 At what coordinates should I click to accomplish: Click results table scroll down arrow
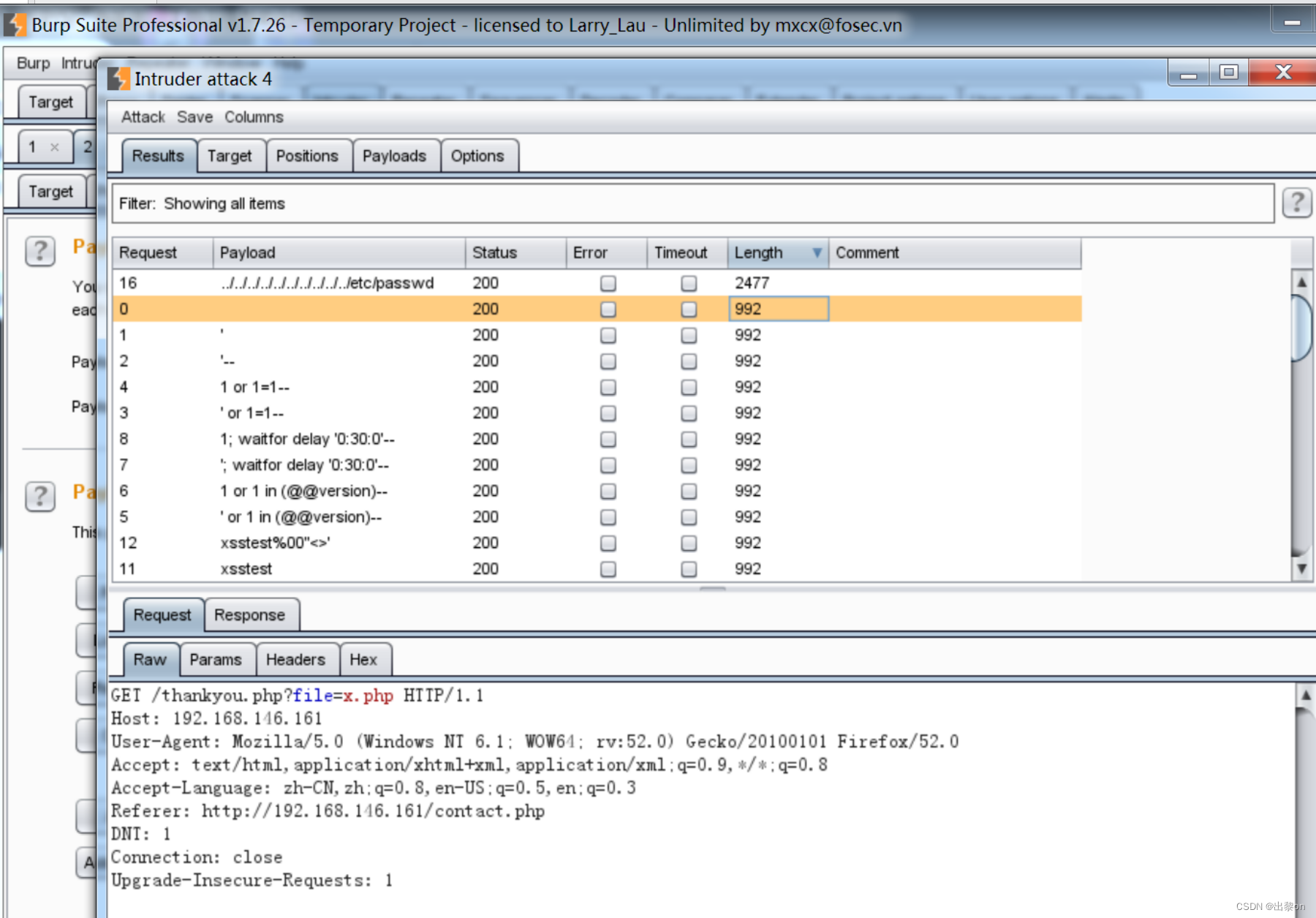(x=1301, y=568)
